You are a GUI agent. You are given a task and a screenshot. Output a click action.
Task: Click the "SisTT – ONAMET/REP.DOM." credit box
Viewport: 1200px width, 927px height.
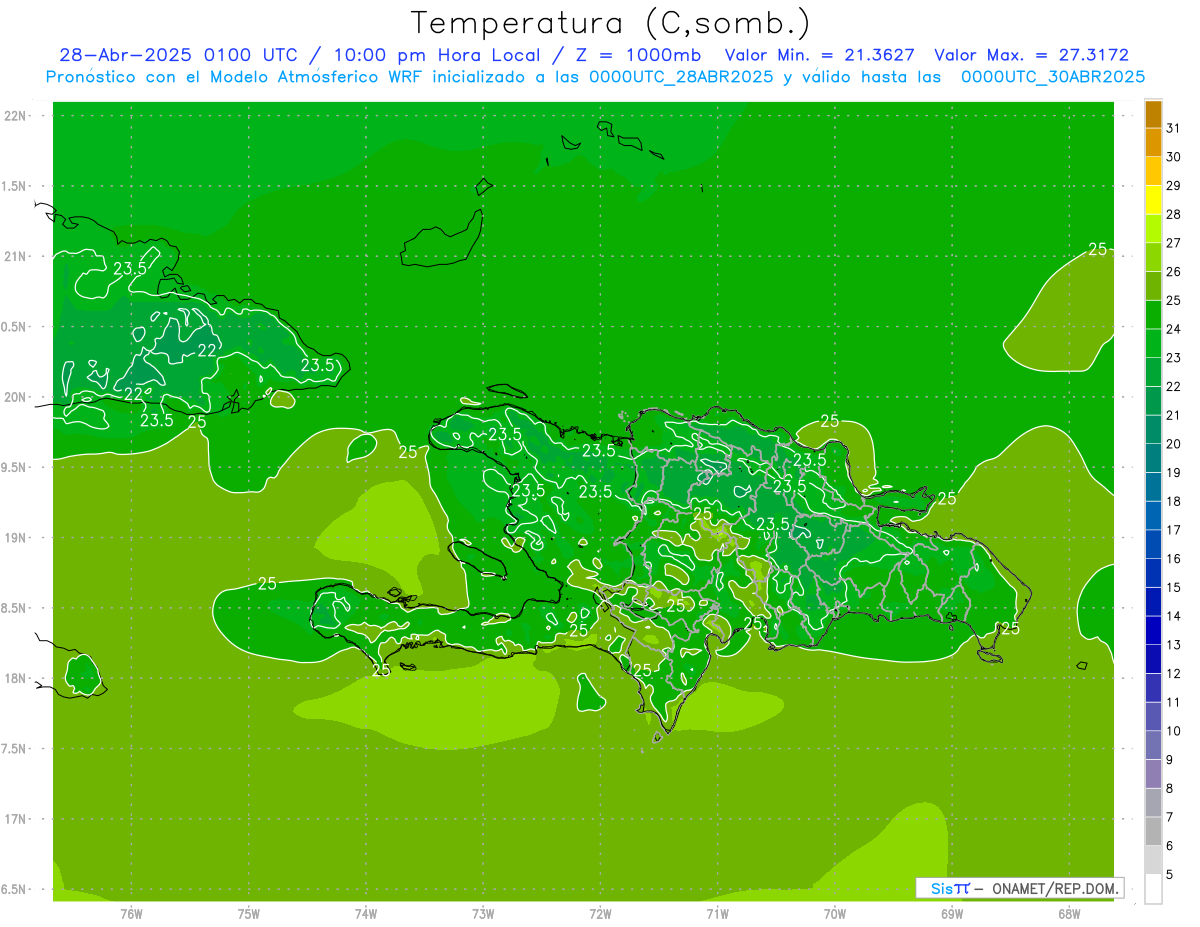pyautogui.click(x=1019, y=888)
